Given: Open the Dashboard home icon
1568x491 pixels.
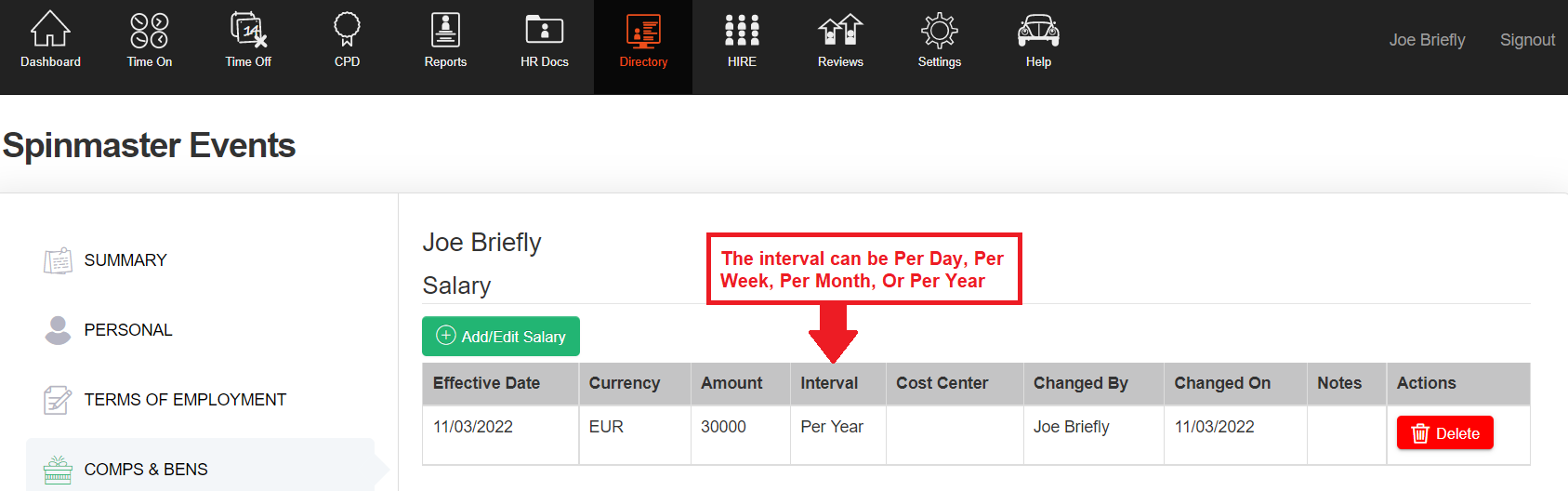Looking at the screenshot, I should 50,31.
